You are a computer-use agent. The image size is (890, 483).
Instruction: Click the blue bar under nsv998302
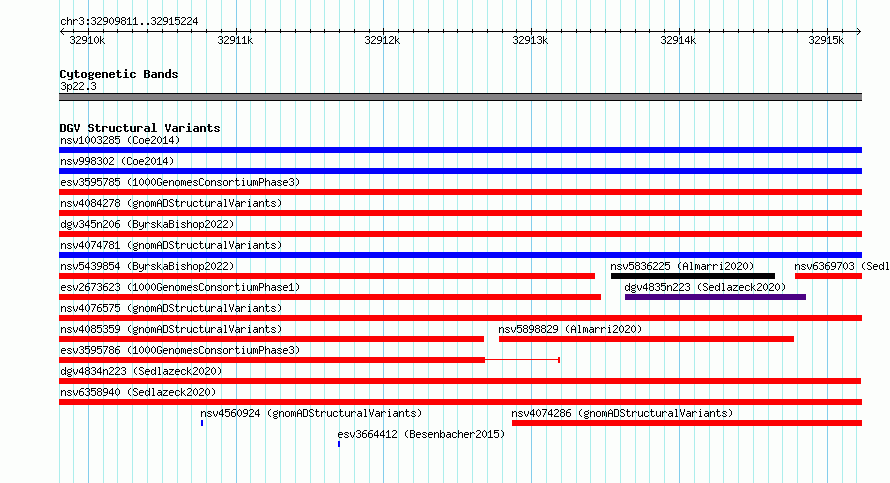460,171
